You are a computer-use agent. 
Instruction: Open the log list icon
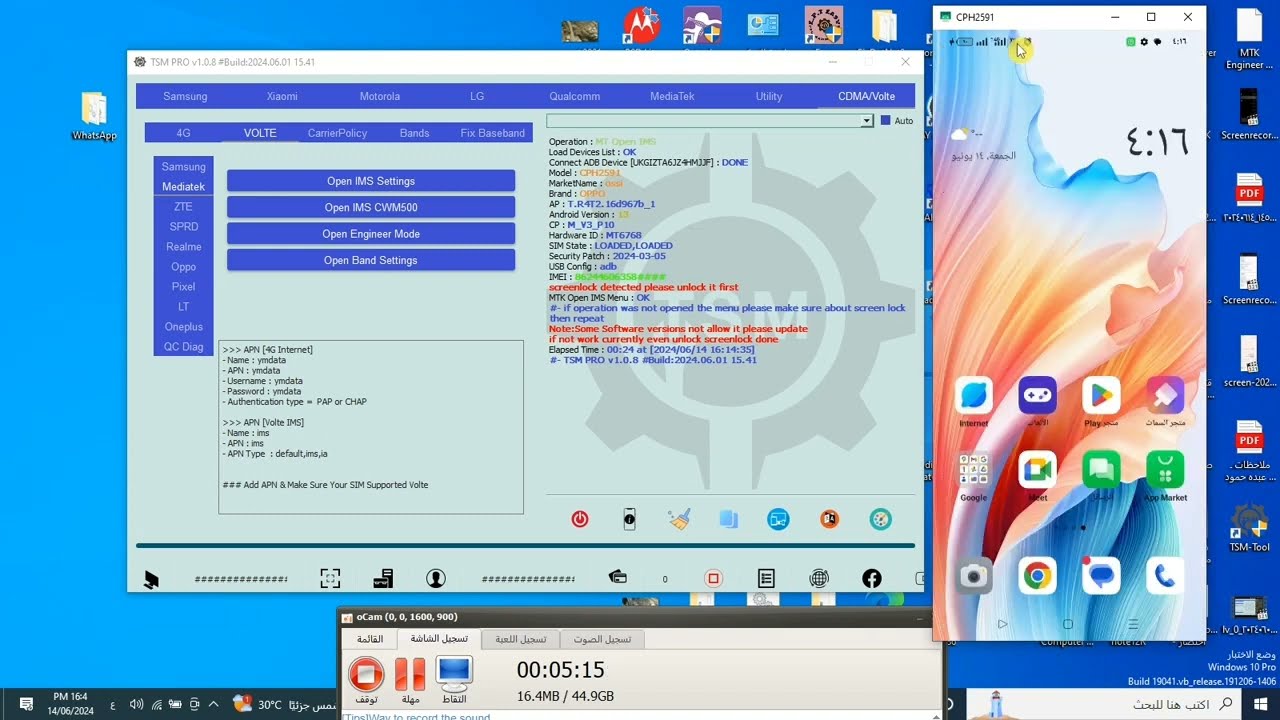(765, 577)
